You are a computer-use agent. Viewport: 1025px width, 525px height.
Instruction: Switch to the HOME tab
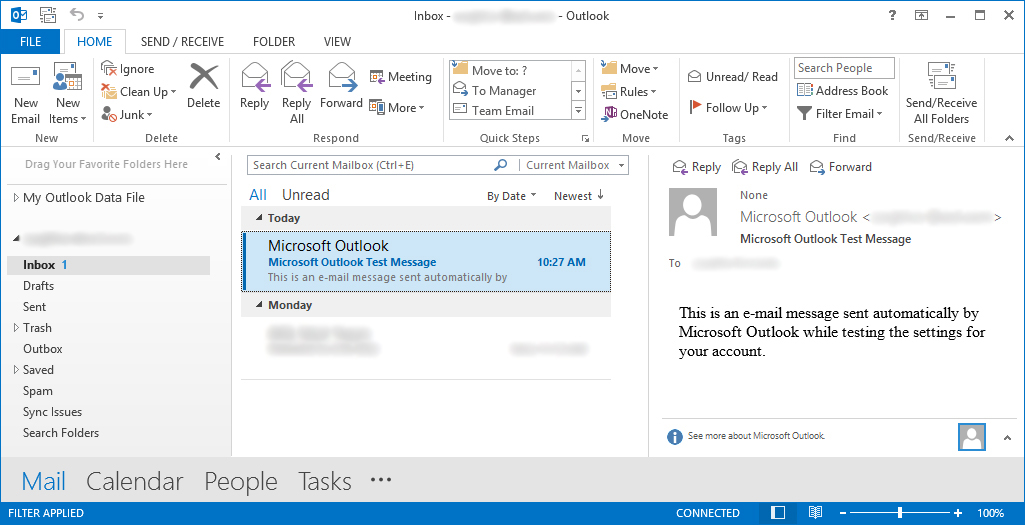point(94,41)
